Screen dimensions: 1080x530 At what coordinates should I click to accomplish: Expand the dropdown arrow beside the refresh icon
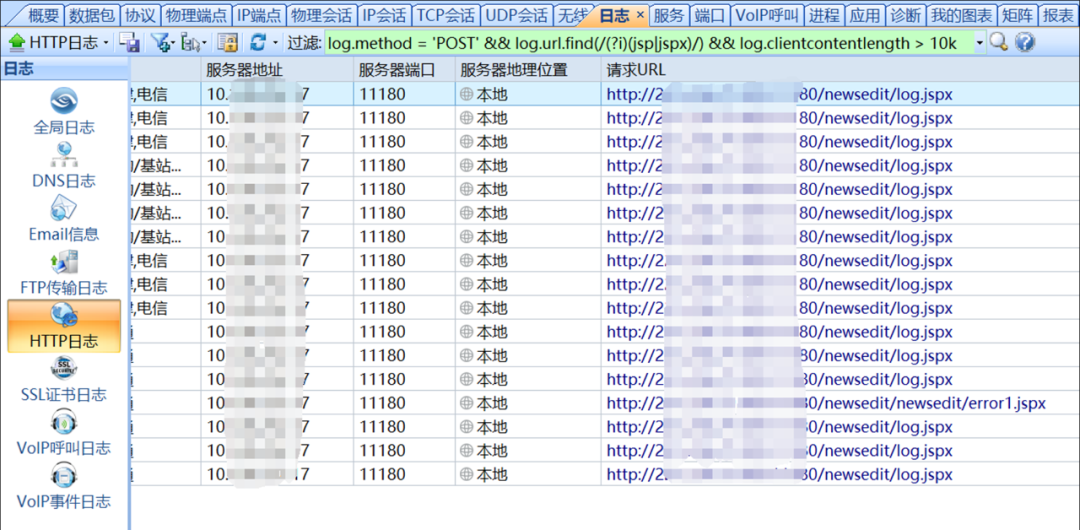pos(276,44)
